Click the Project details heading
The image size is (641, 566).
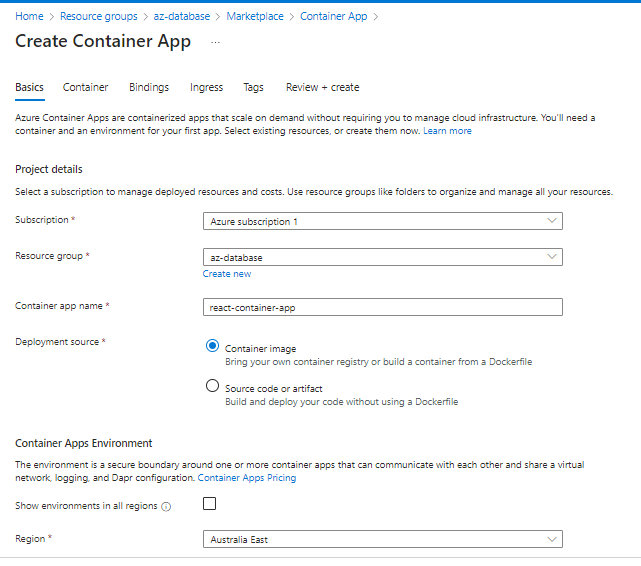(x=49, y=169)
